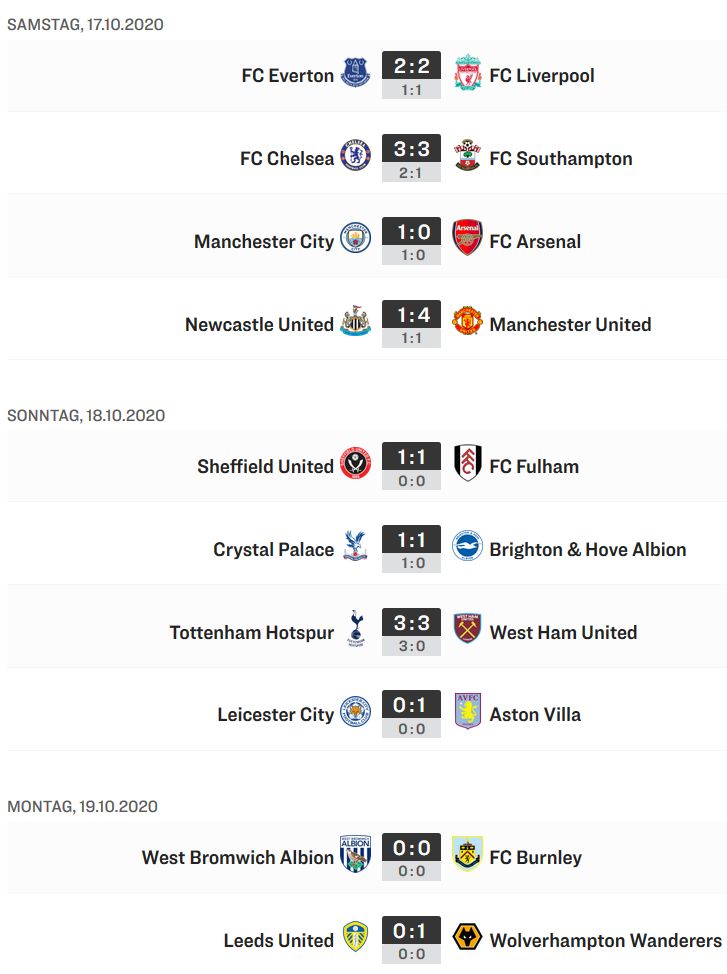This screenshot has width=727, height=974.
Task: Click the Manchester City club crest
Action: click(355, 238)
